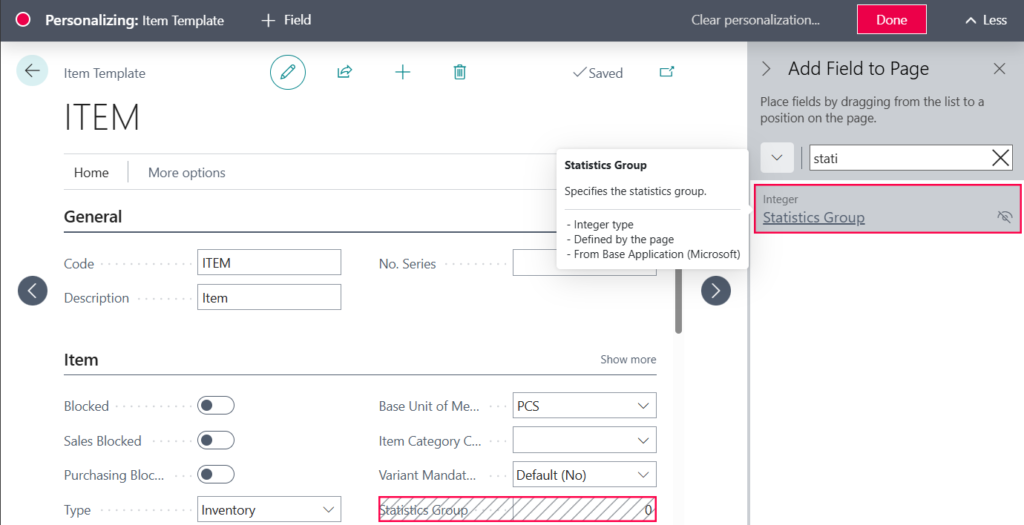
Task: Open the page in a new window icon
Action: (667, 72)
